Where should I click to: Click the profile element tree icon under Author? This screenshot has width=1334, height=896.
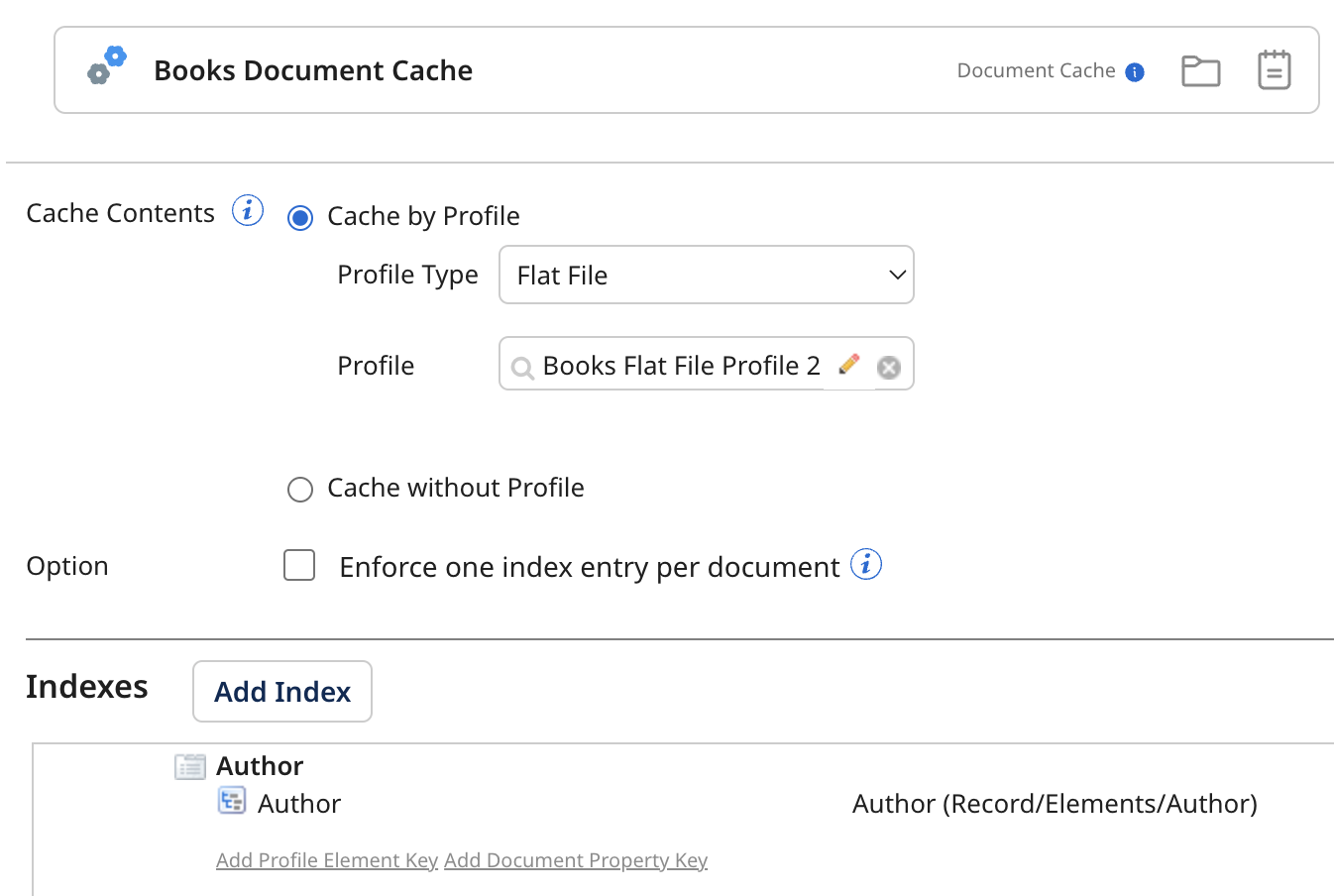click(x=231, y=800)
